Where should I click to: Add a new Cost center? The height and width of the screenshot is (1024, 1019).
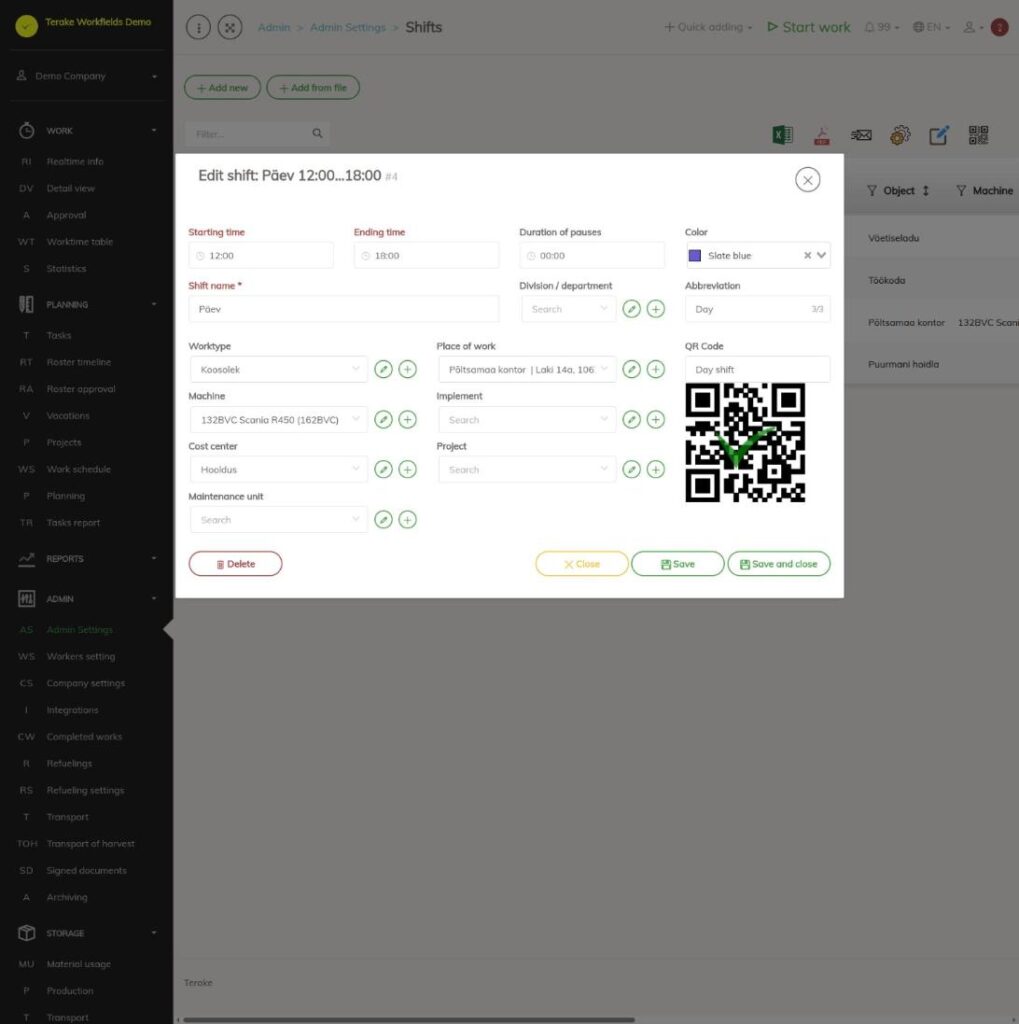(x=408, y=470)
